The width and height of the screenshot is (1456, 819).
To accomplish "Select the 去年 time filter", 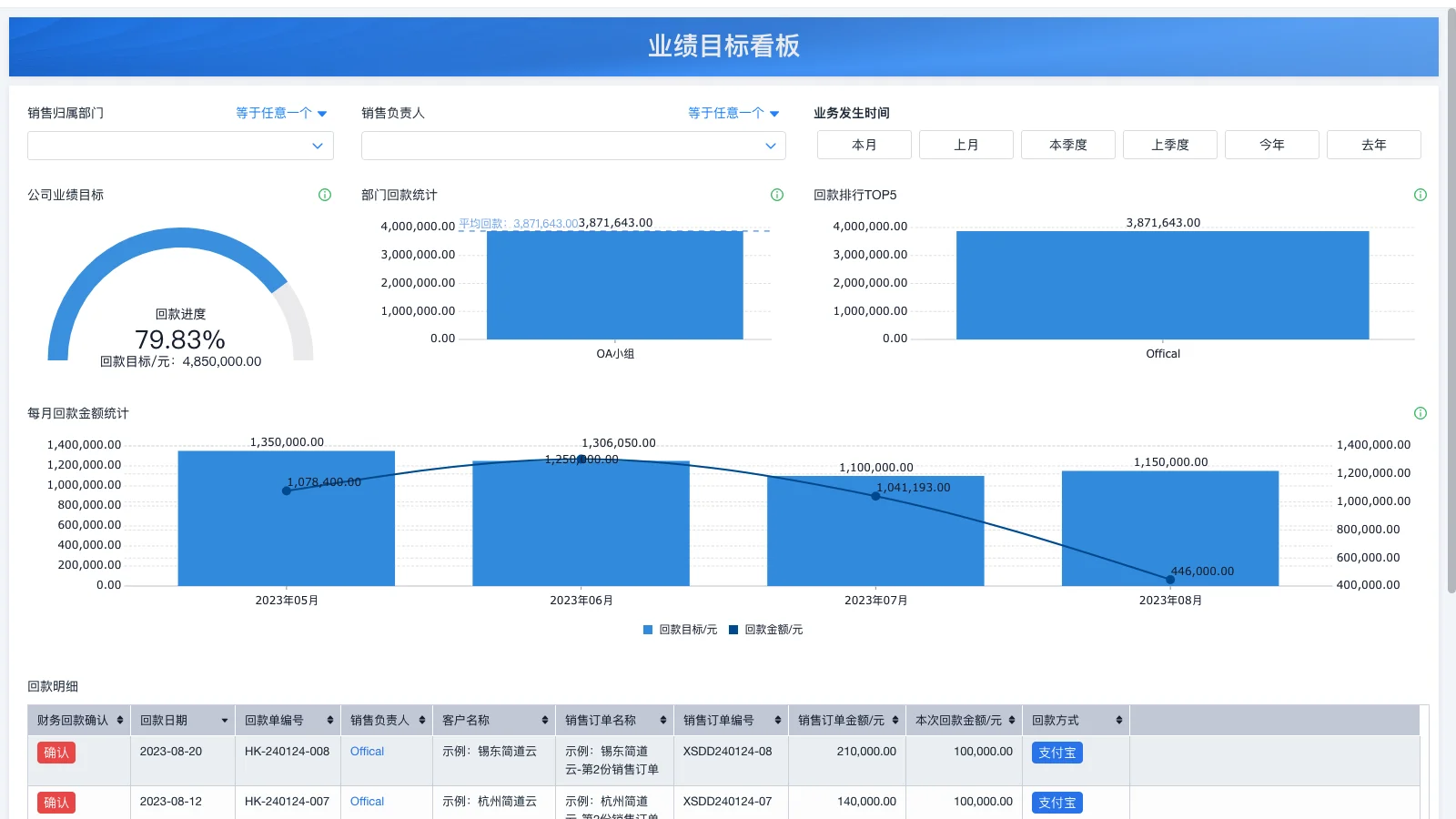I will point(1374,144).
